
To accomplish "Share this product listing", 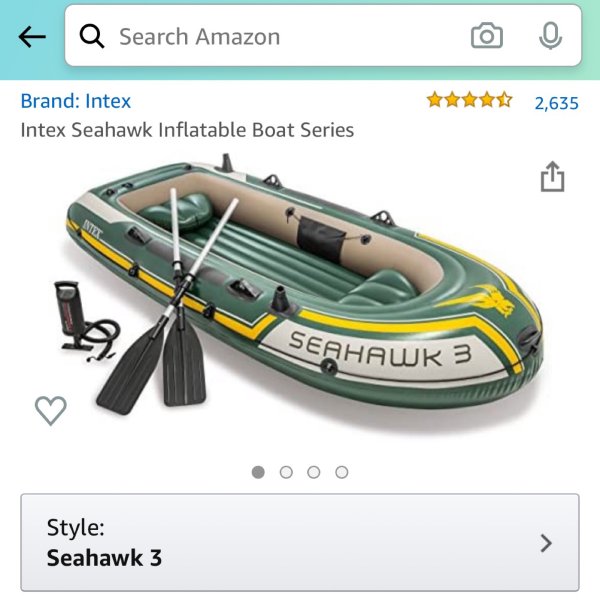I will pos(552,176).
